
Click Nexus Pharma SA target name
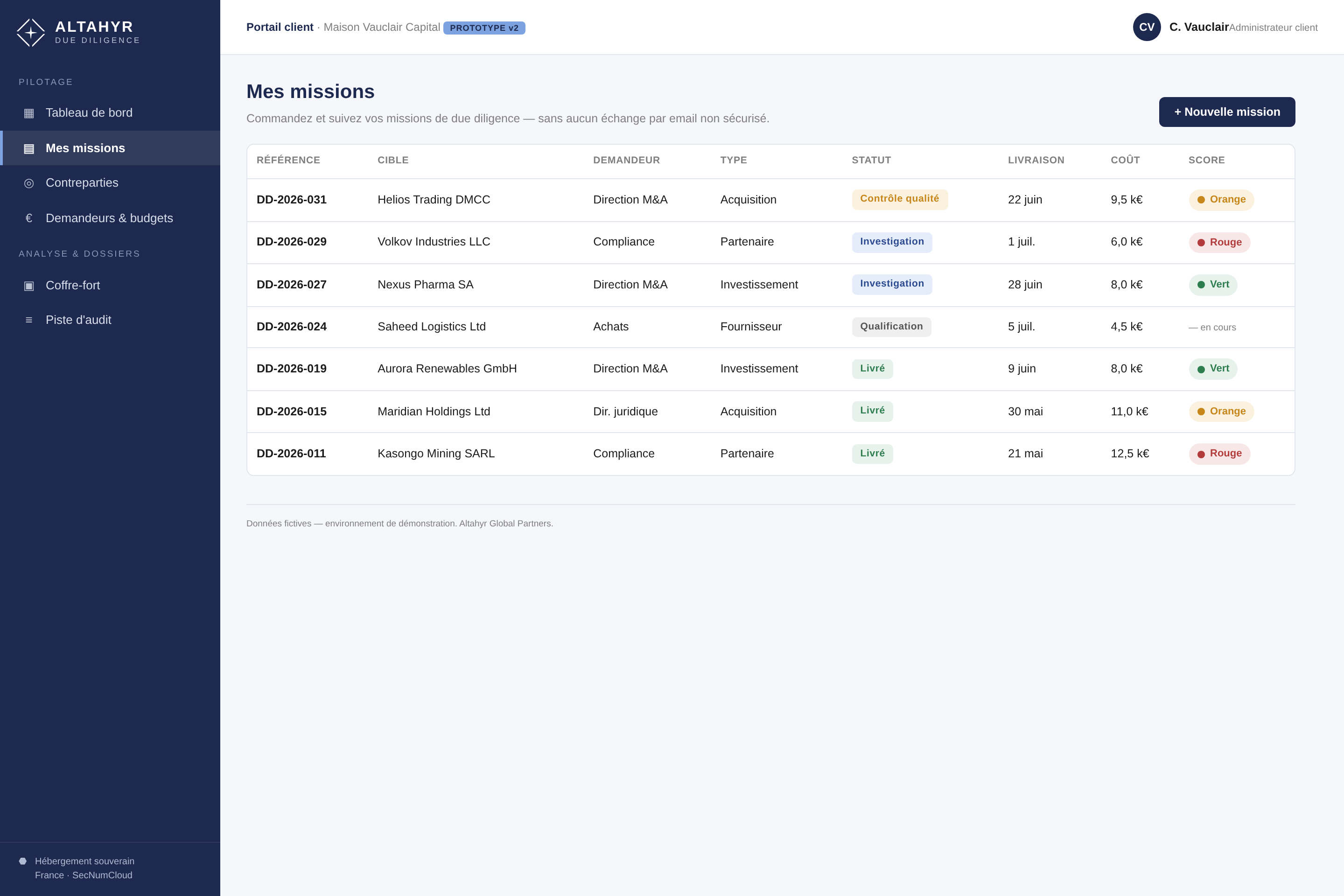tap(426, 285)
